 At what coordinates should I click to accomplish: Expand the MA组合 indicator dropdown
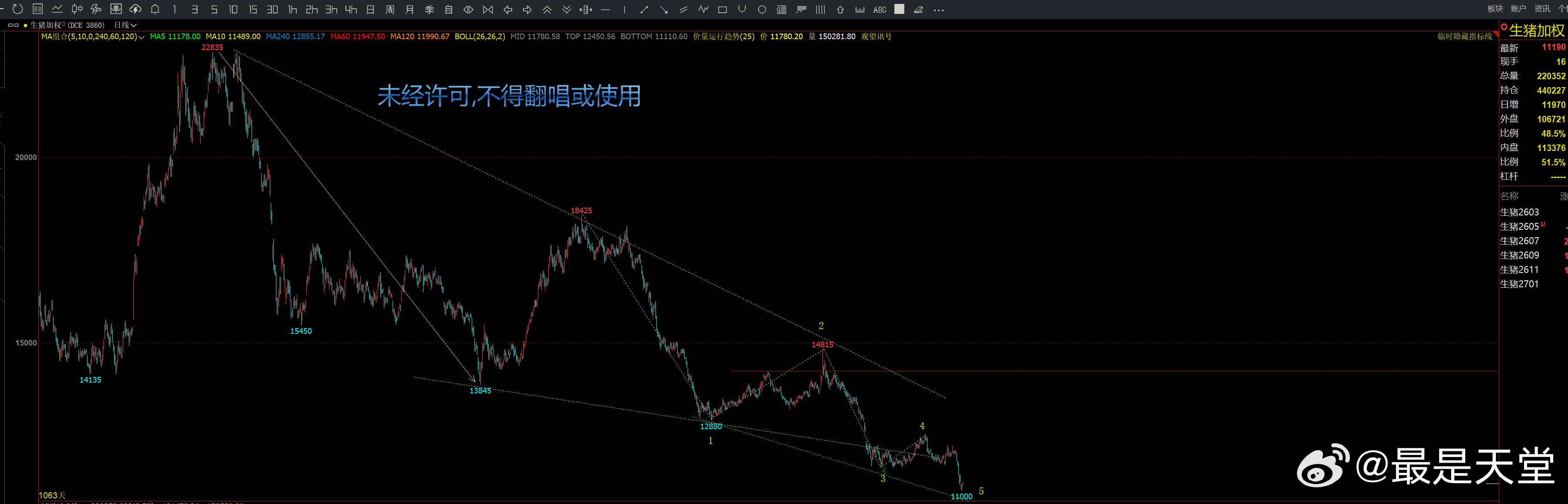pyautogui.click(x=141, y=37)
